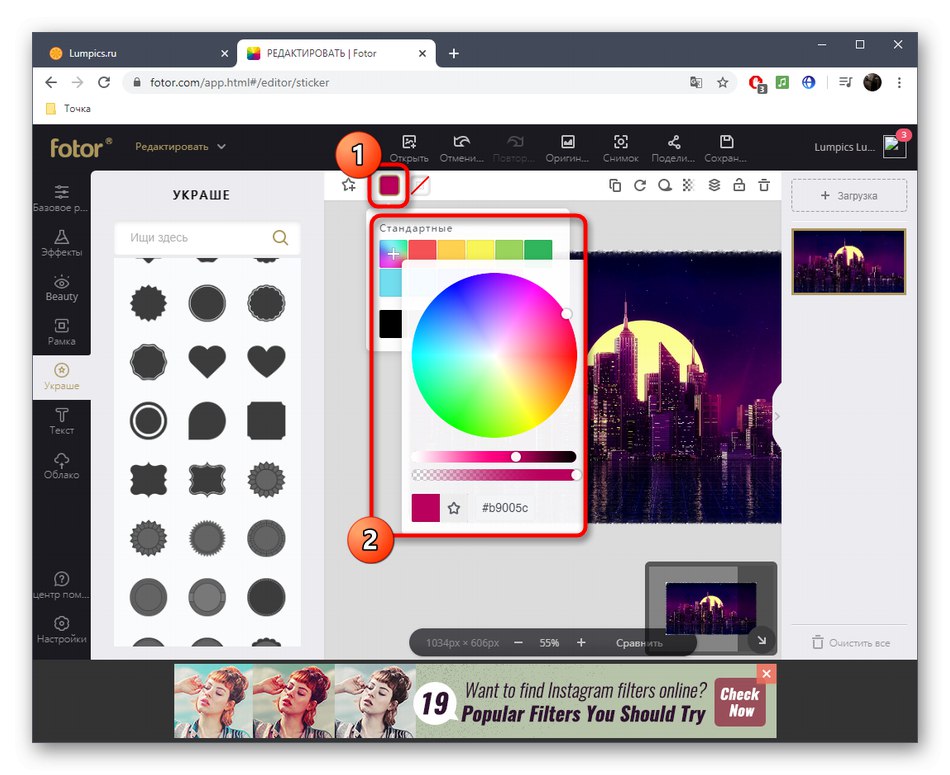The image size is (950, 775).
Task: Select the heart shape in the sticker list
Action: [207, 362]
